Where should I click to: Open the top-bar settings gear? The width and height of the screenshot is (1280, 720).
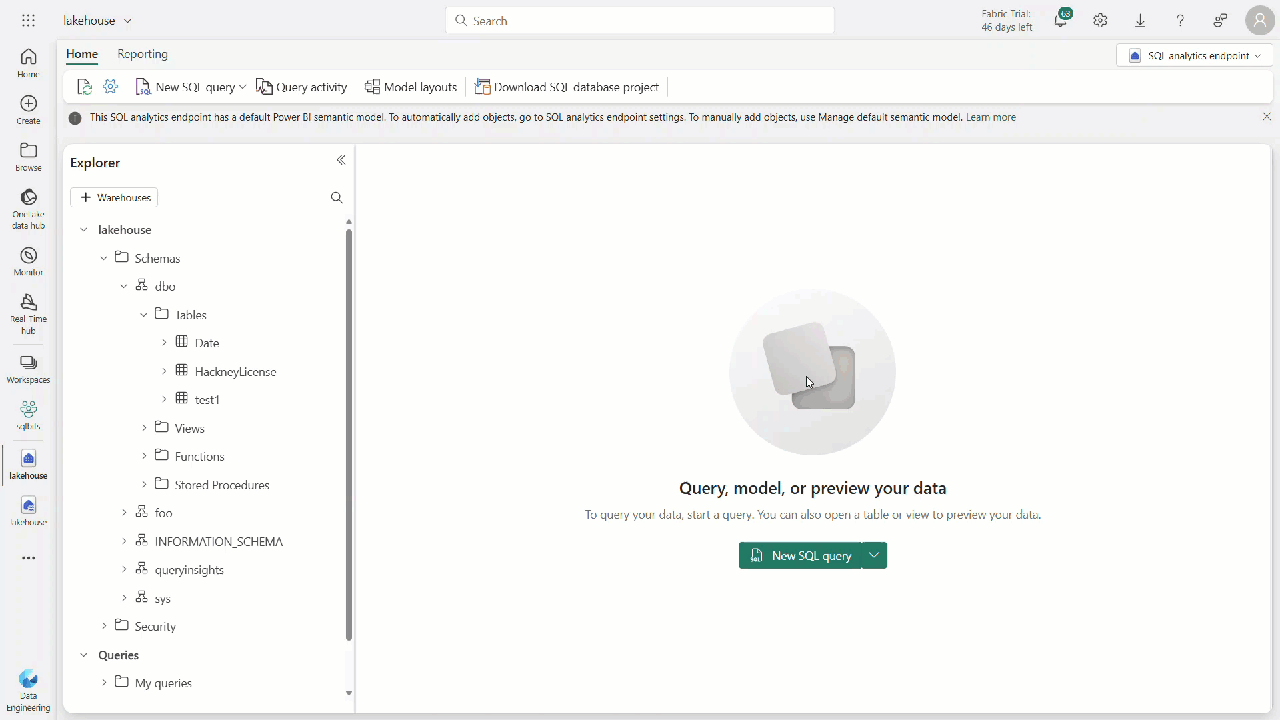coord(1100,20)
